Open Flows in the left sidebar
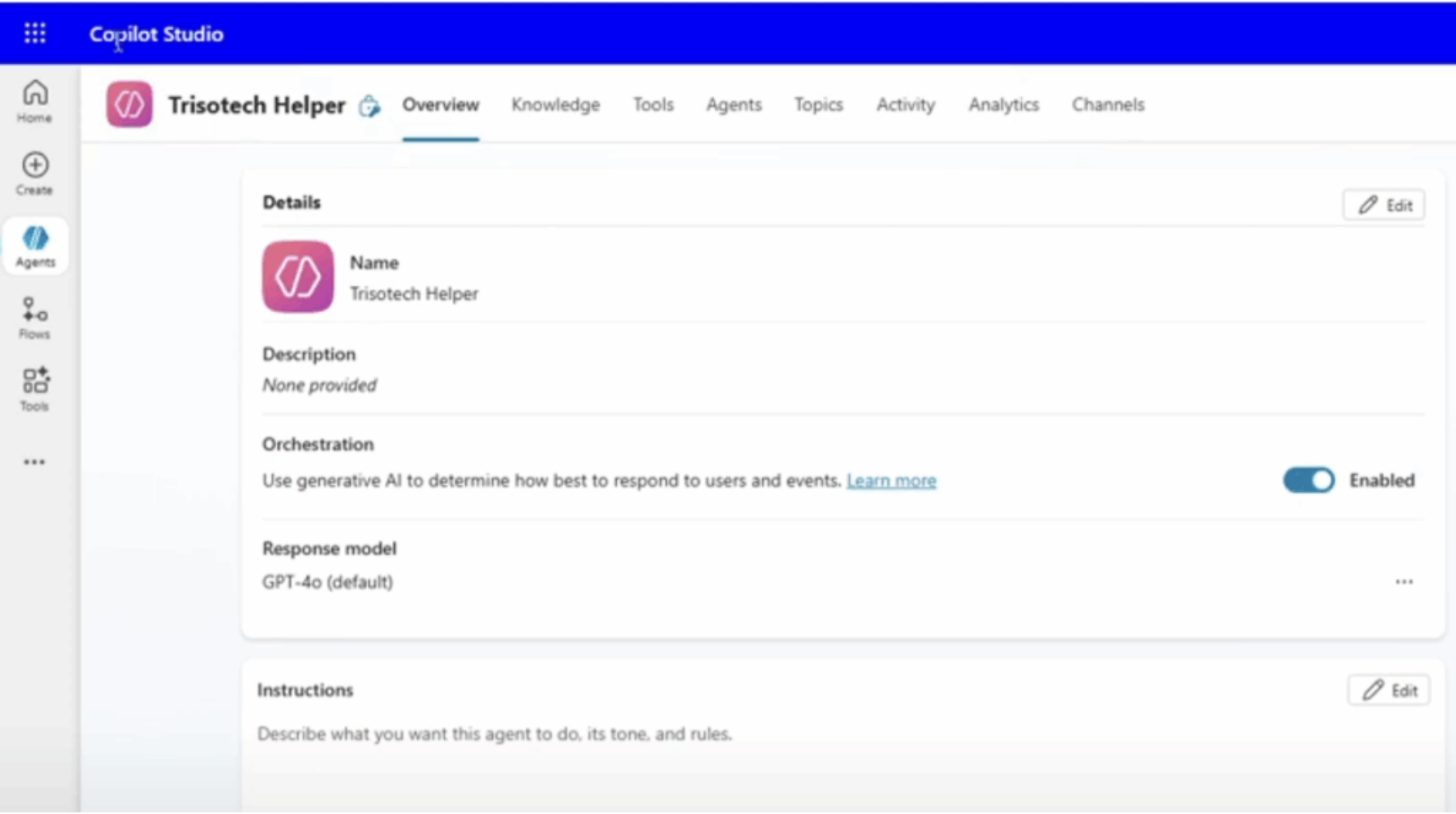 click(x=35, y=318)
